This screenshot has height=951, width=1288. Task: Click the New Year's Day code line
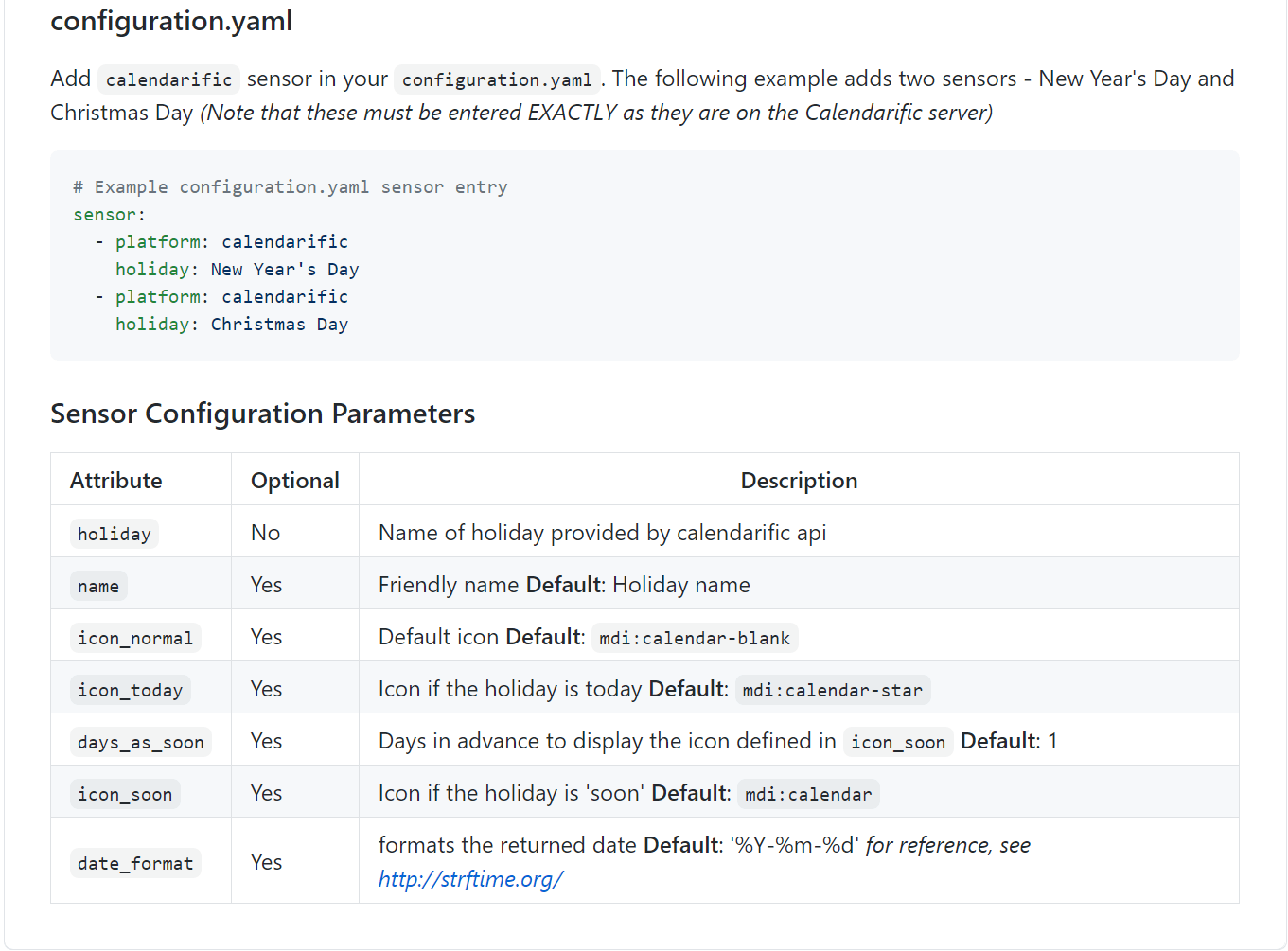(237, 270)
